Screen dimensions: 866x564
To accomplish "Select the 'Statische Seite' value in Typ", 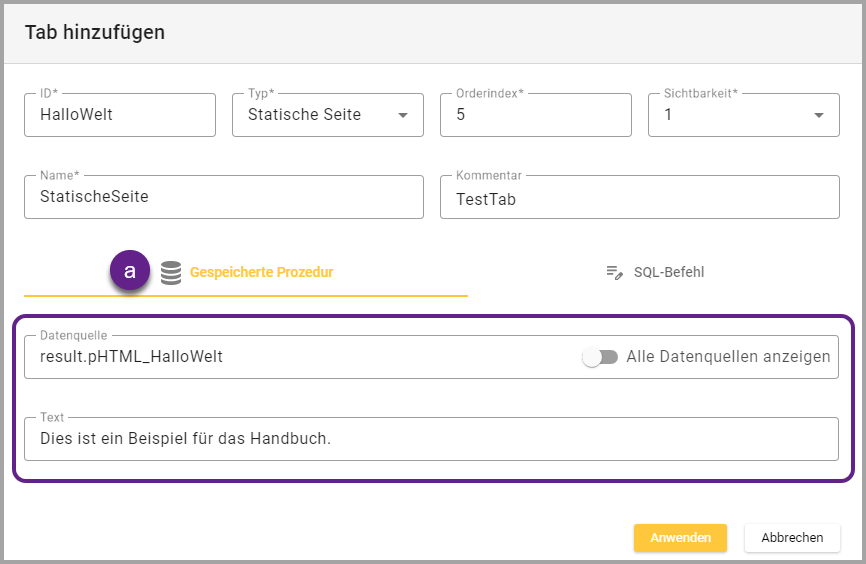I will (304, 115).
